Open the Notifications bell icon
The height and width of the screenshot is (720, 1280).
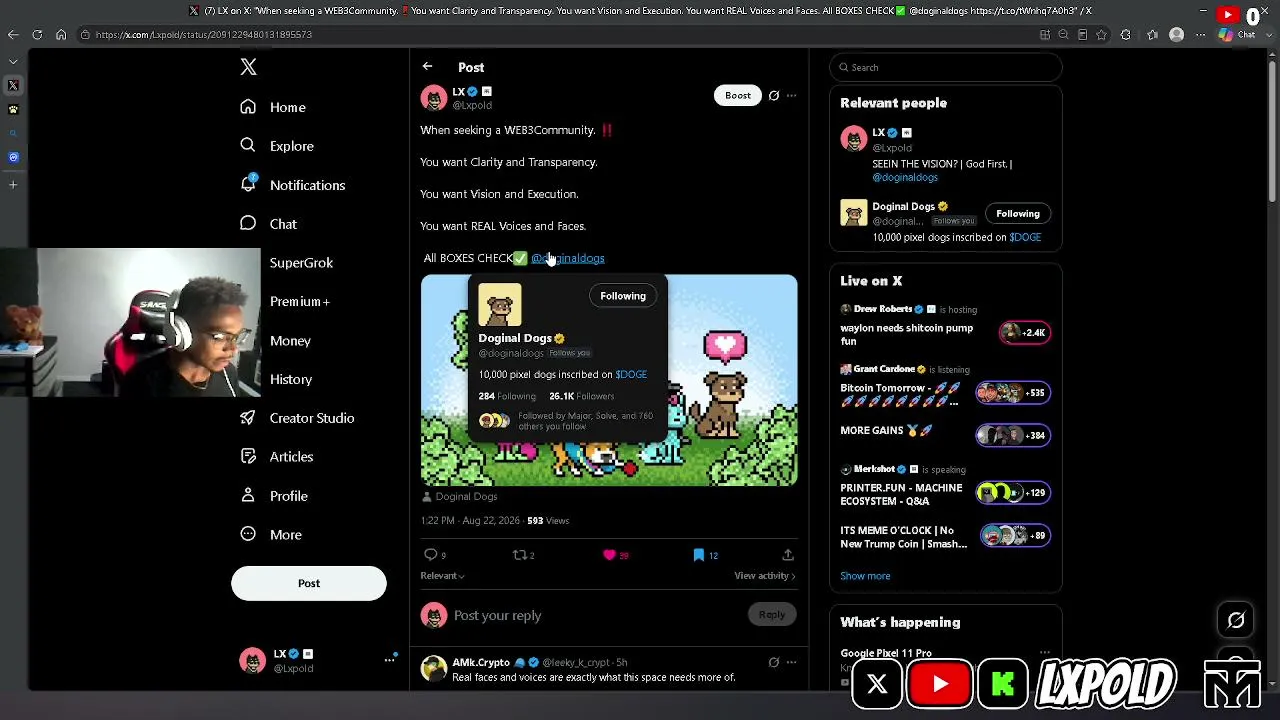[248, 184]
